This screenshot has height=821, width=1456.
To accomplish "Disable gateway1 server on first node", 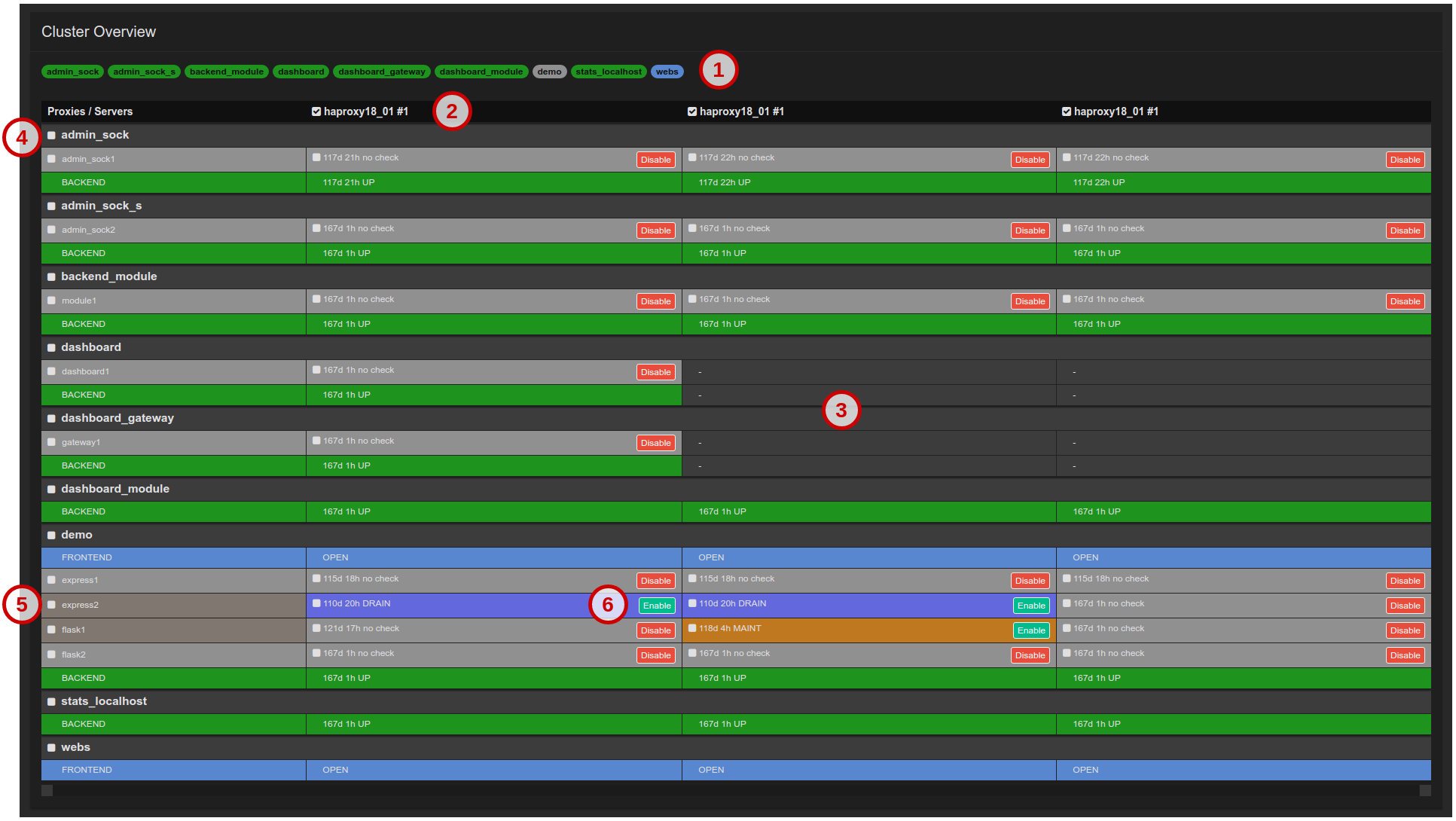I will pyautogui.click(x=655, y=443).
